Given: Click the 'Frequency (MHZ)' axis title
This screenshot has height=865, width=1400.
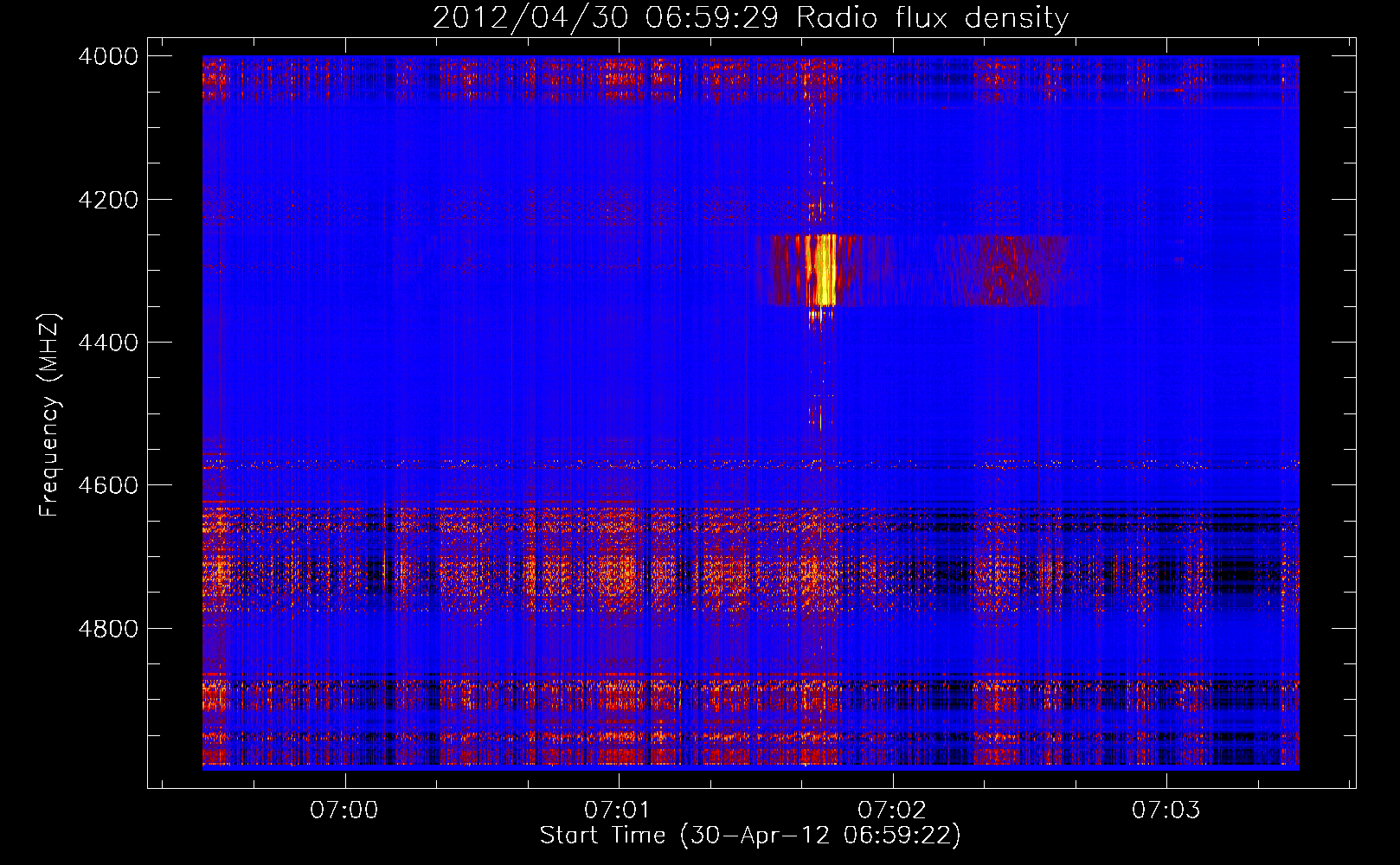Looking at the screenshot, I should point(50,415).
